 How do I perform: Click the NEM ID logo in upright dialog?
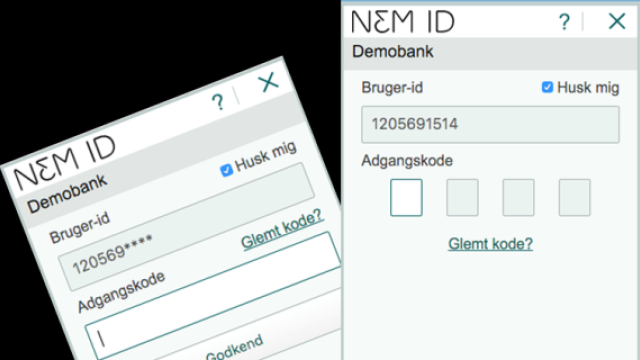(403, 22)
